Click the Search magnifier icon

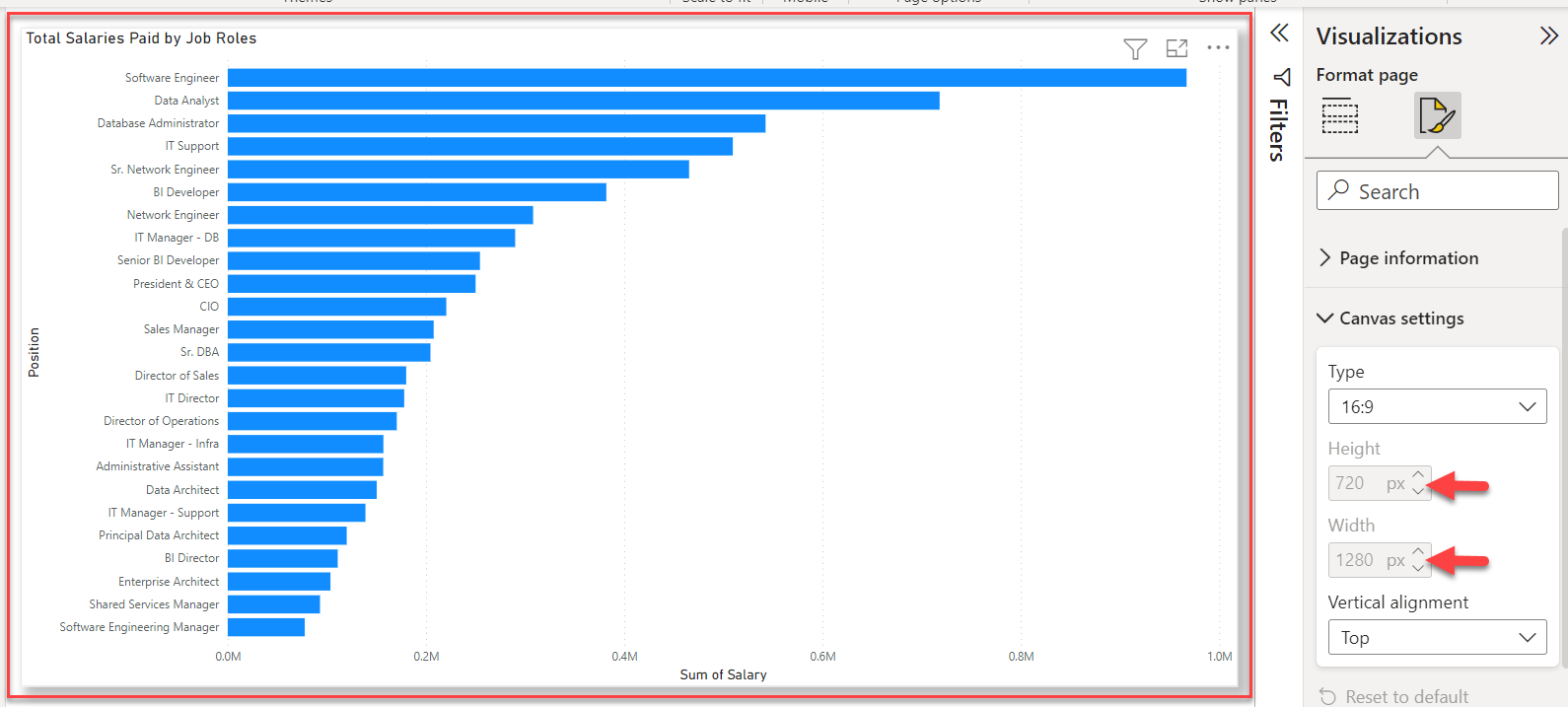click(1338, 189)
